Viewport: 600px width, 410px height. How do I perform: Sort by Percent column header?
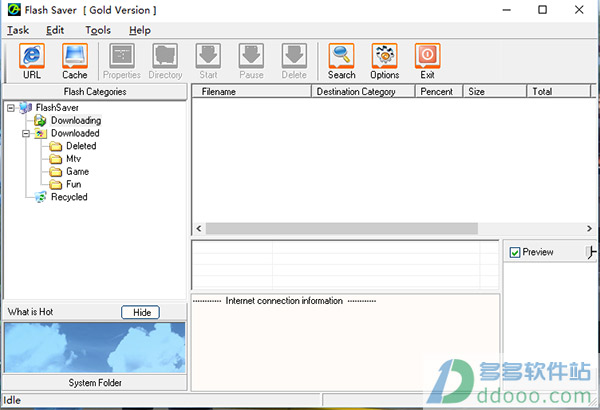(439, 91)
